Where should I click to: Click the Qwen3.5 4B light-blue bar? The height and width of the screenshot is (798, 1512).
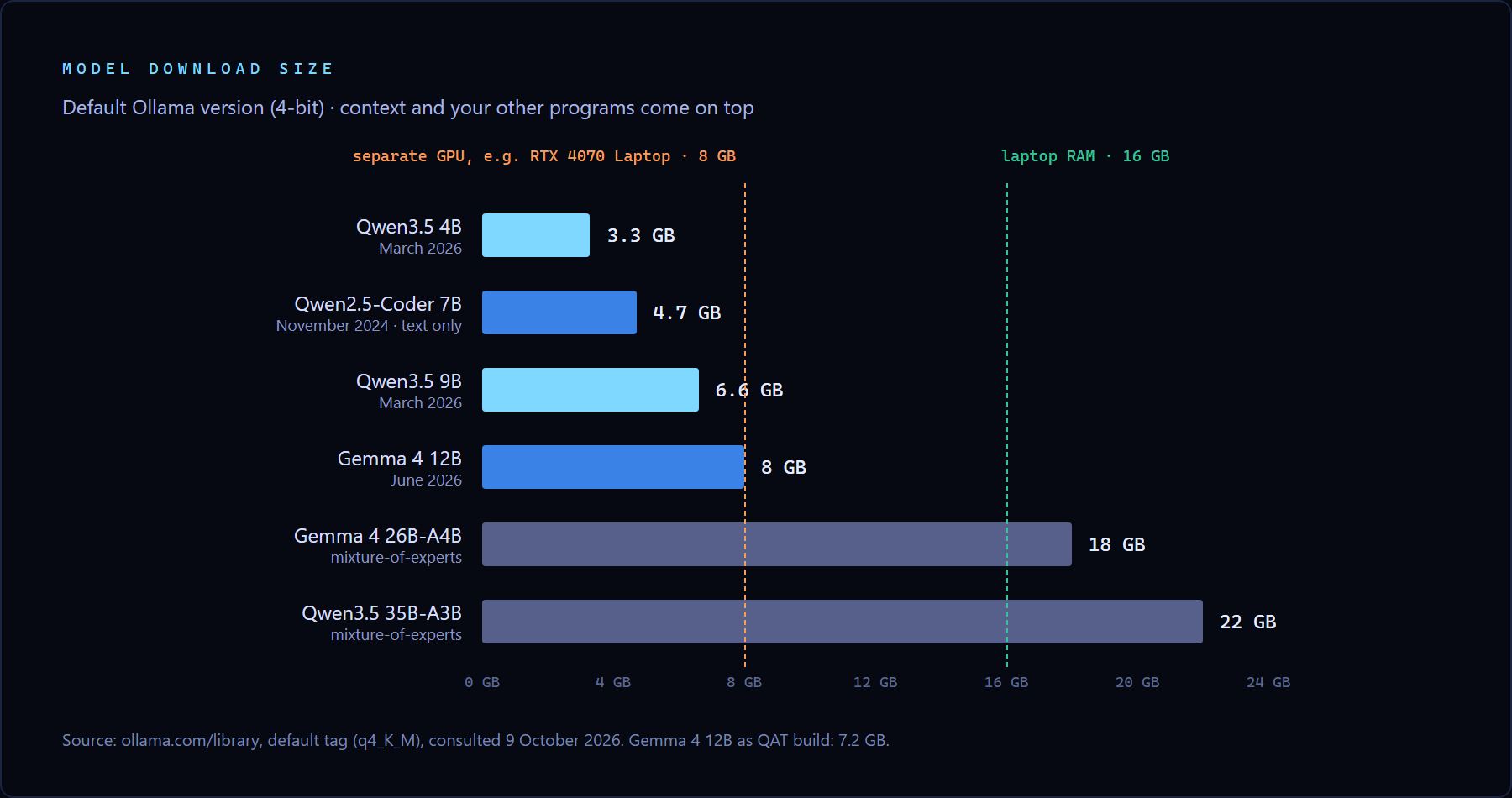[536, 235]
